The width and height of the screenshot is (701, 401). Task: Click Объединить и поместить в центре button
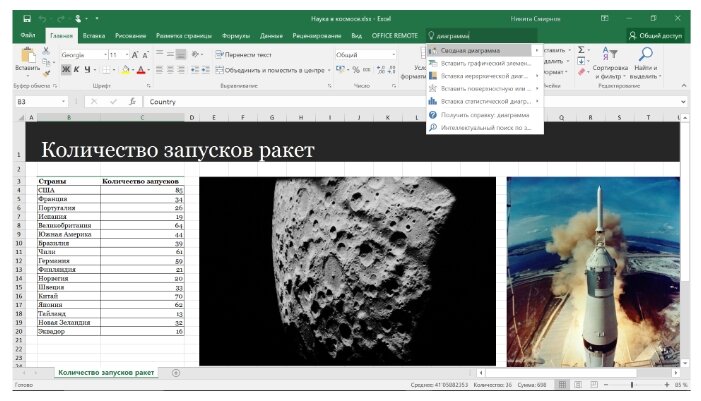coord(270,70)
